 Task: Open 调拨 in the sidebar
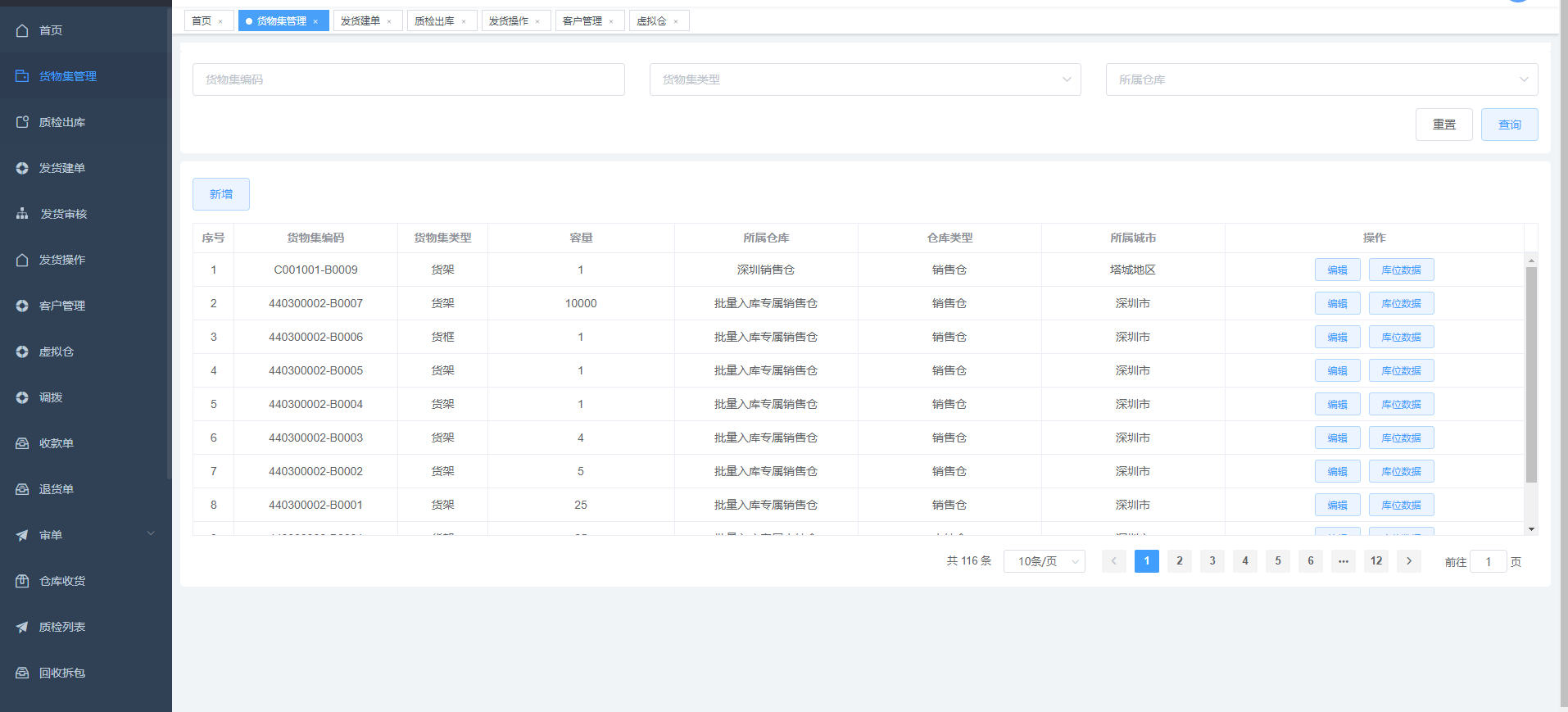(x=86, y=397)
